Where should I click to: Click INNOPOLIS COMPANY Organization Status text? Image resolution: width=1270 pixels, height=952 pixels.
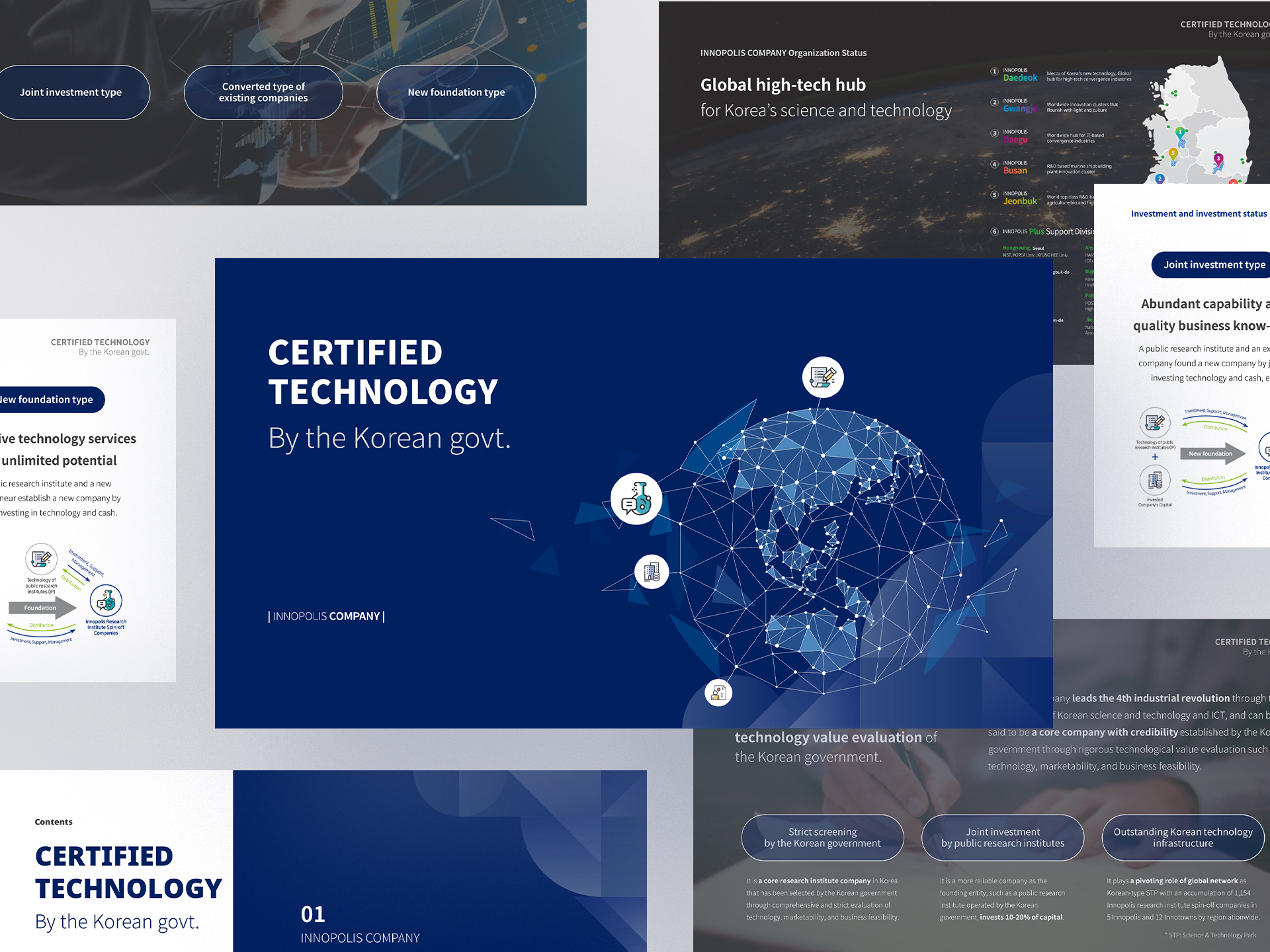point(783,53)
